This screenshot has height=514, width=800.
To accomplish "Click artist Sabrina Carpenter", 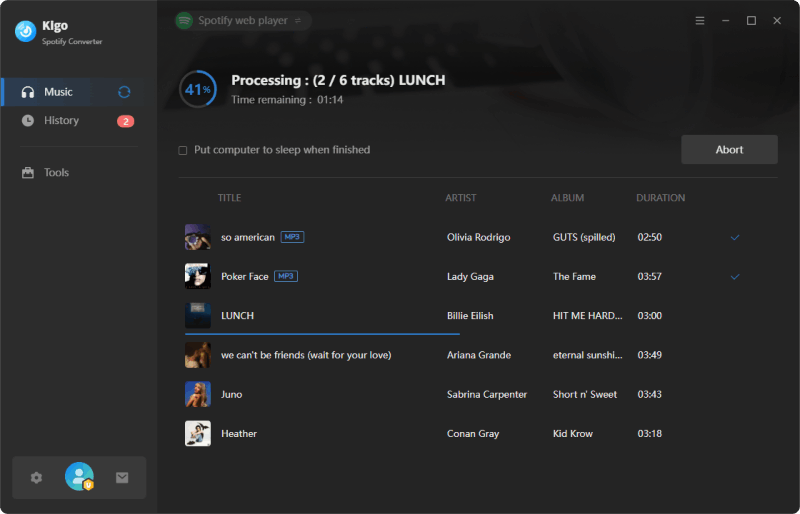I will click(x=487, y=395).
